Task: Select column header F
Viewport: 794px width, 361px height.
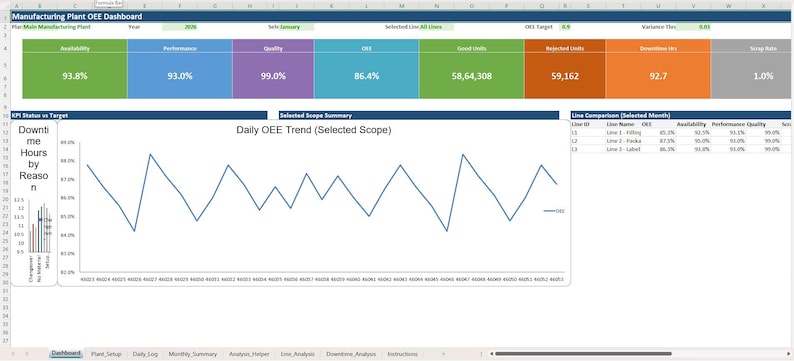Action: [180, 5]
